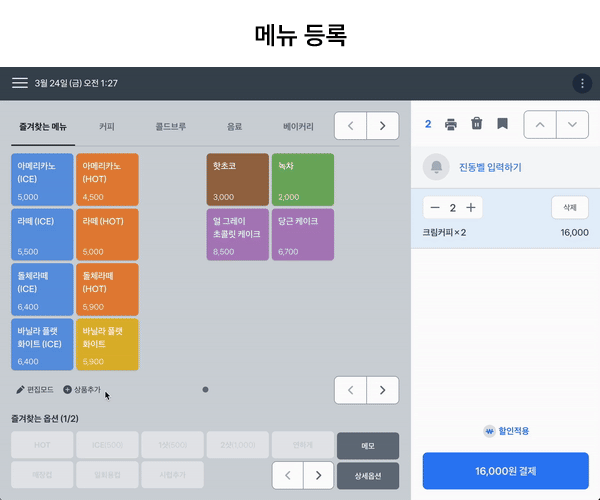This screenshot has height=500, width=600.
Task: Click the bell icon for 진동벨
Action: [436, 167]
